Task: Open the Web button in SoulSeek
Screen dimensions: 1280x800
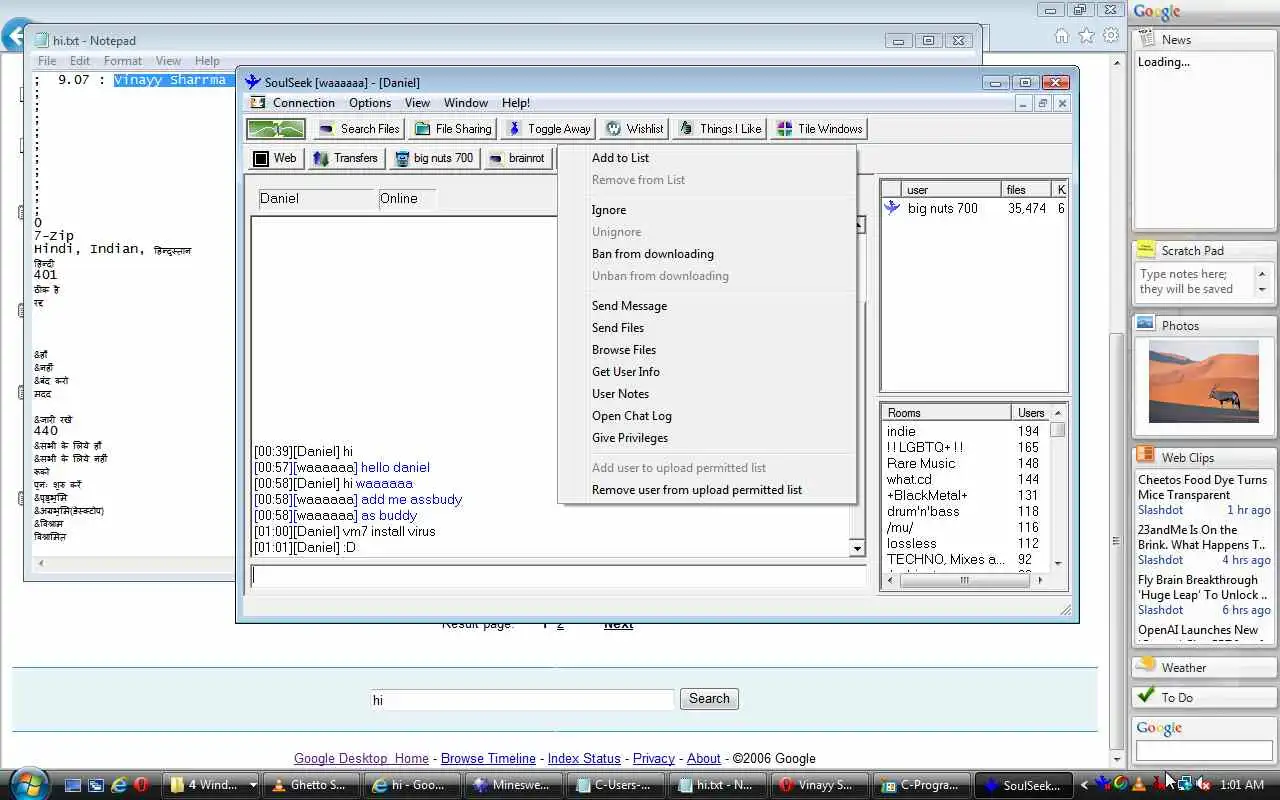Action: pyautogui.click(x=275, y=158)
